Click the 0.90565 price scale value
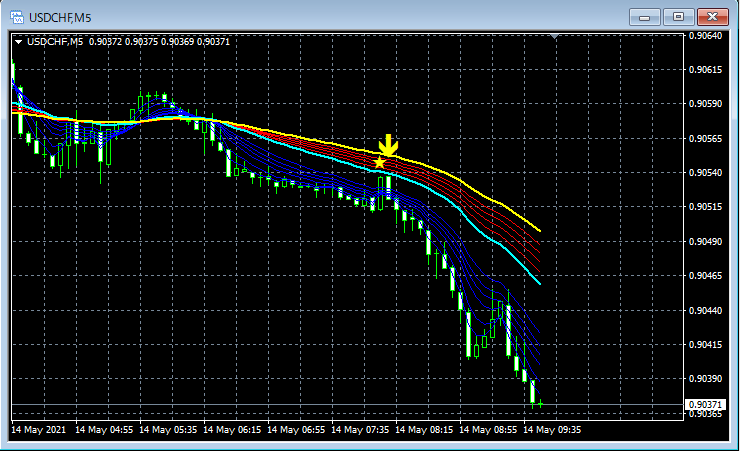 pos(705,139)
